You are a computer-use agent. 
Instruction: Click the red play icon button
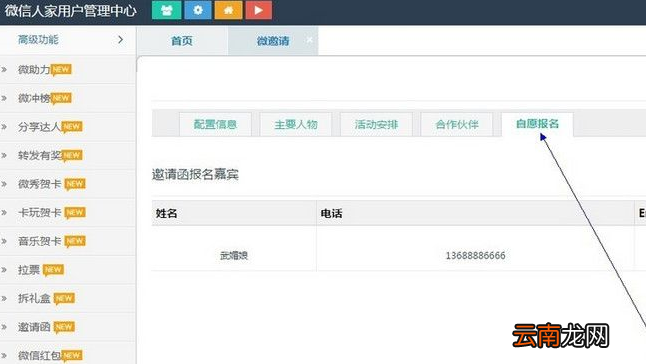259,10
